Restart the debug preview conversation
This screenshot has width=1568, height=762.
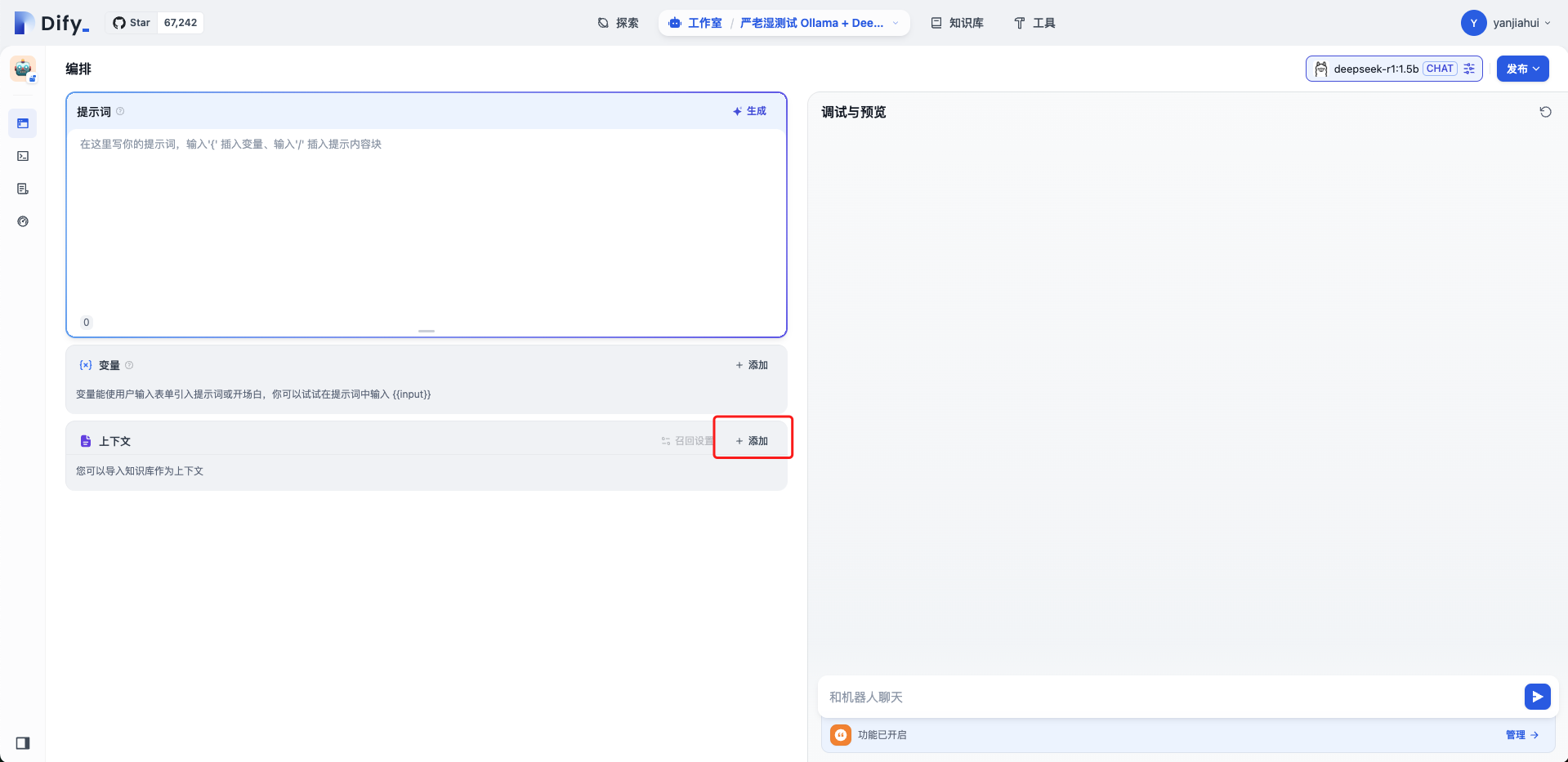[1545, 112]
